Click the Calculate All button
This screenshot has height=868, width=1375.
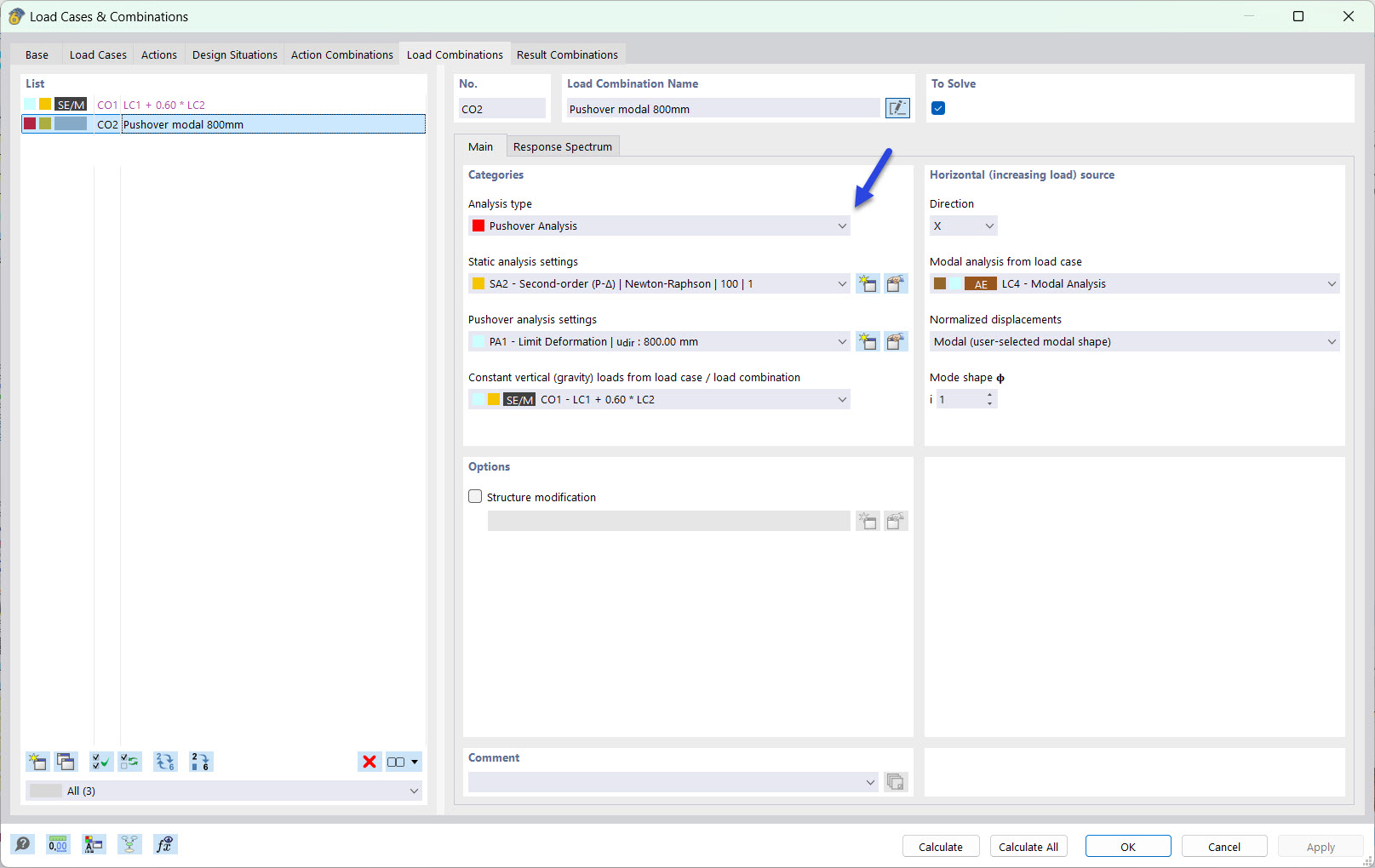coord(1028,847)
